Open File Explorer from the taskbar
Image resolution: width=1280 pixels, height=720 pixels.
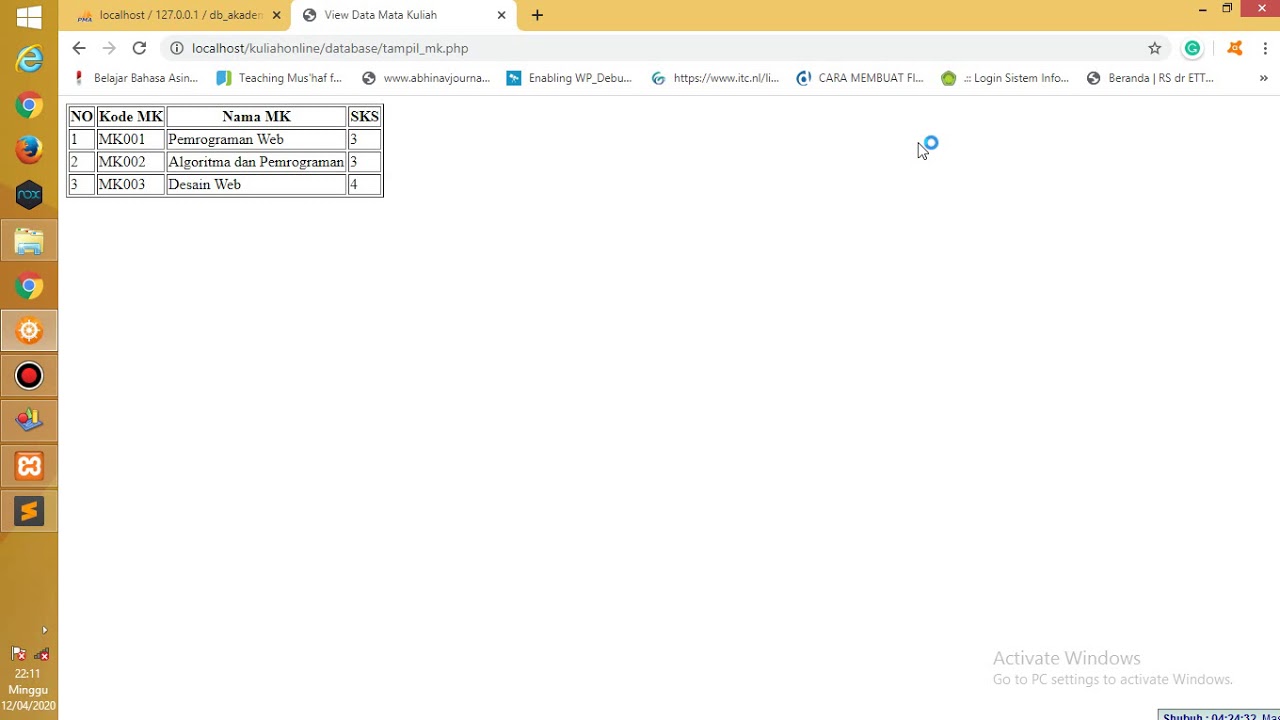tap(29, 241)
